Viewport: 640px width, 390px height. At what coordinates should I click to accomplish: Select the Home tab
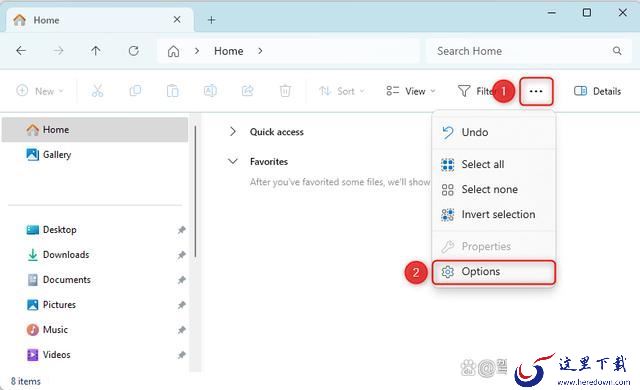(99, 20)
